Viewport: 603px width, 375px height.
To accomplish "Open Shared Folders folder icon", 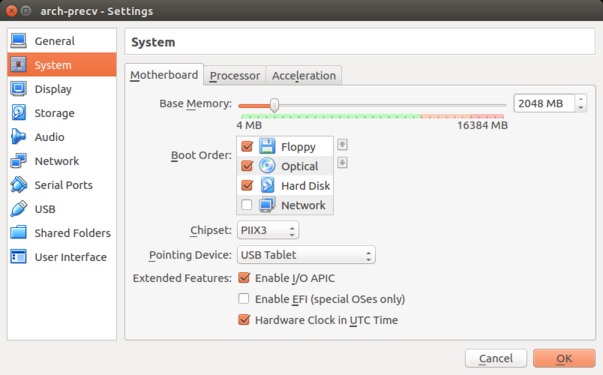I will click(18, 233).
